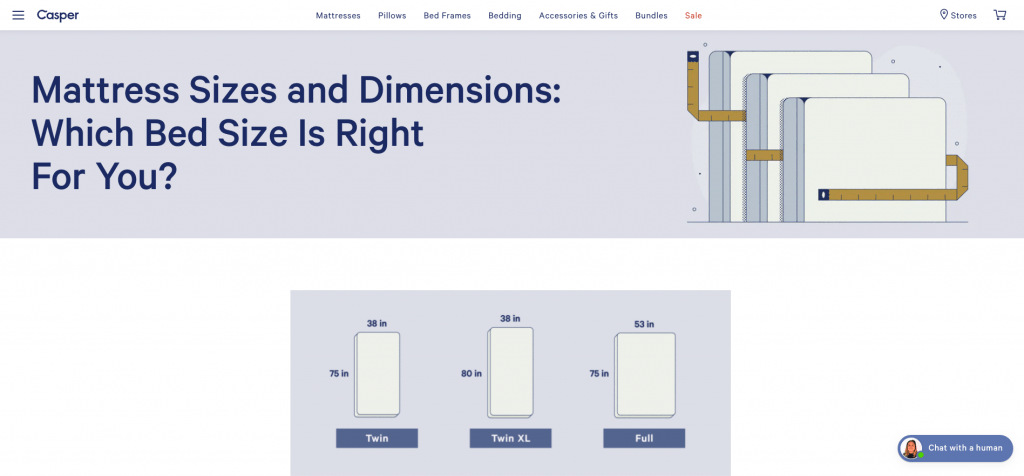The image size is (1024, 476).
Task: Click '38 in' above Twin diagram
Action: coord(377,323)
